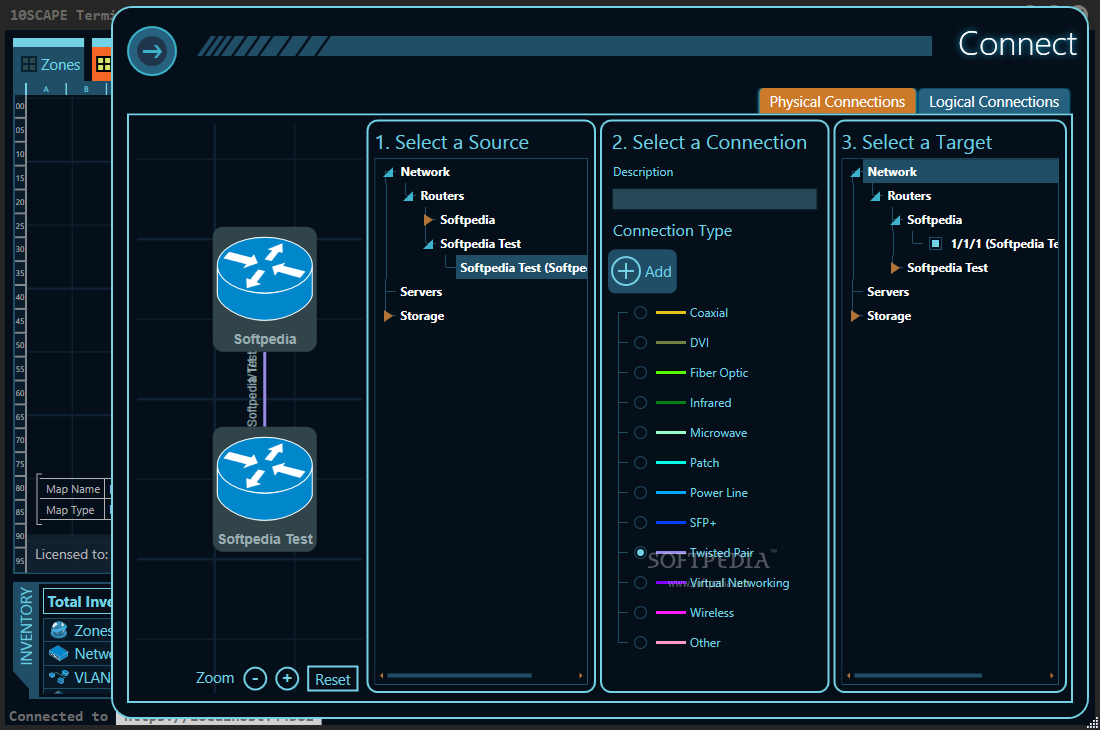
Task: Click the Softpedia Test router icon in diagram
Action: pyautogui.click(x=264, y=479)
